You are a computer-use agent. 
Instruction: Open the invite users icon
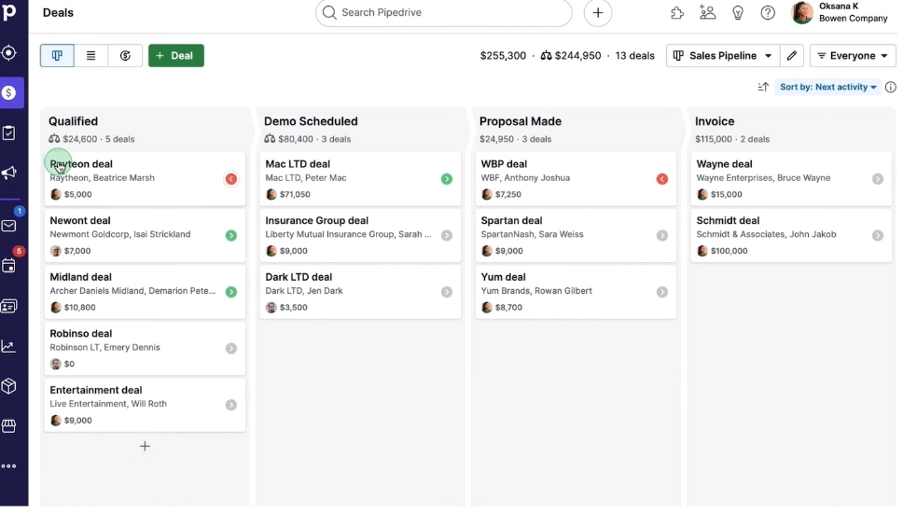coord(707,13)
